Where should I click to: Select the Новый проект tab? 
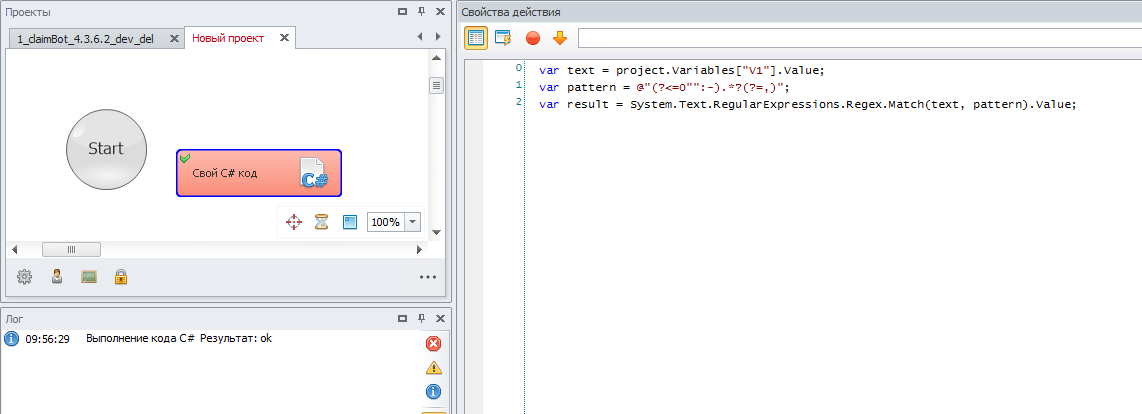[228, 38]
